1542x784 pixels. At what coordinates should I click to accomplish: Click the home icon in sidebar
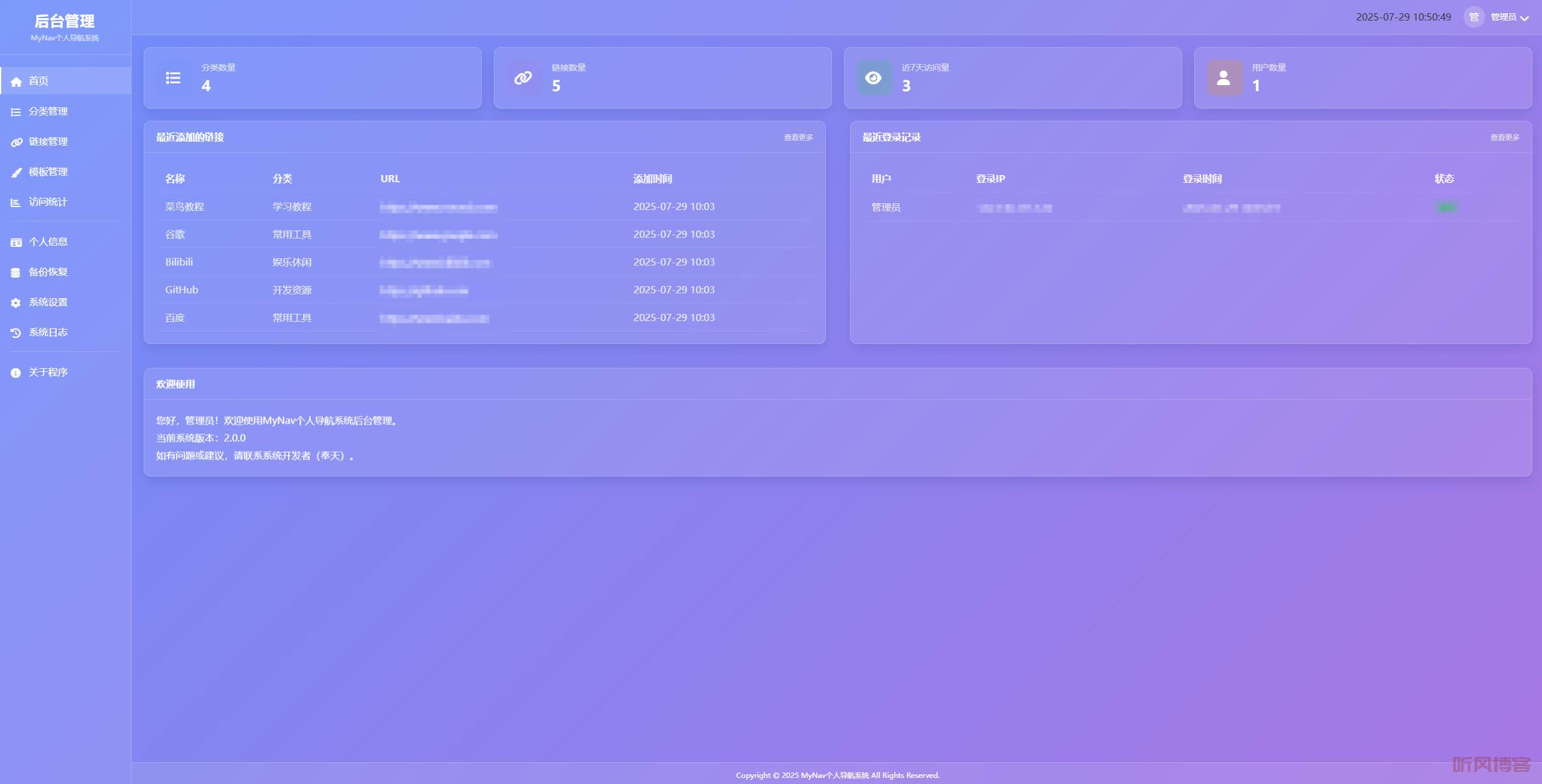(x=16, y=81)
